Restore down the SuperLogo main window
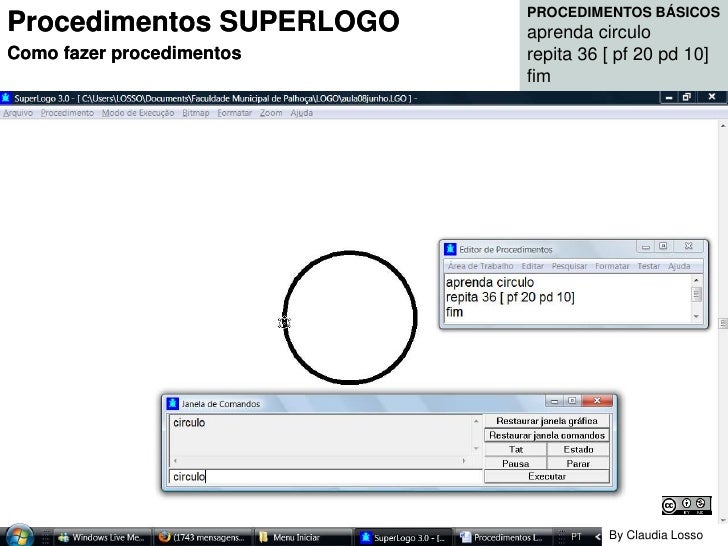The image size is (728, 546). point(686,98)
